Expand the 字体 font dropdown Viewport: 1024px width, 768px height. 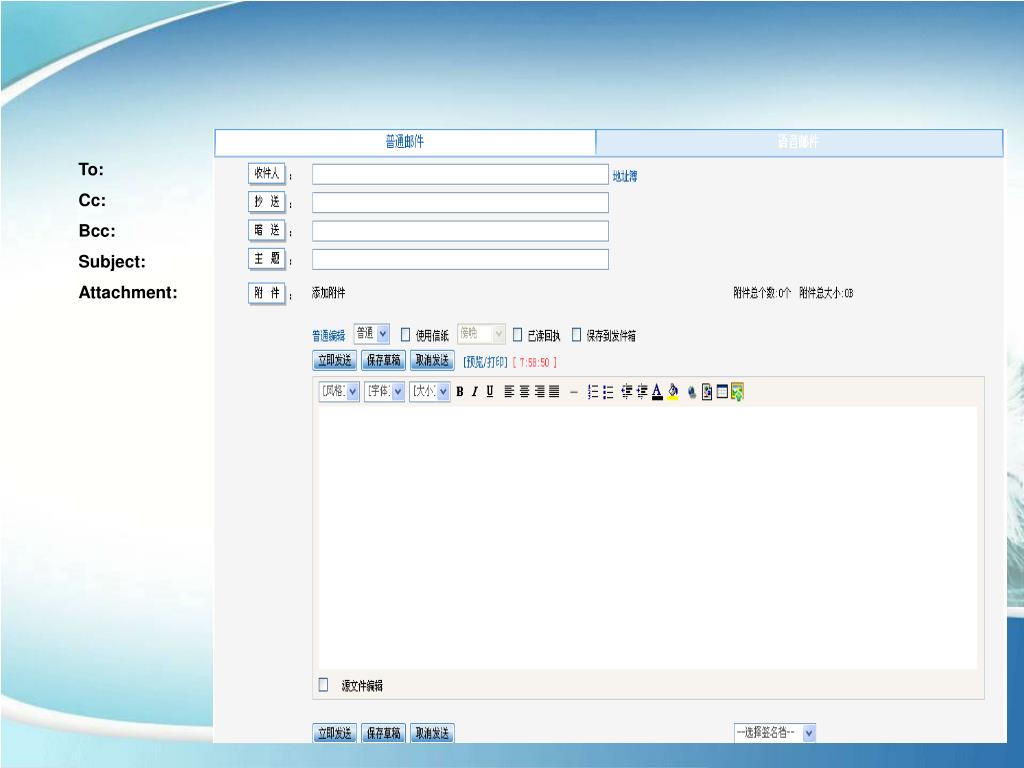point(384,391)
